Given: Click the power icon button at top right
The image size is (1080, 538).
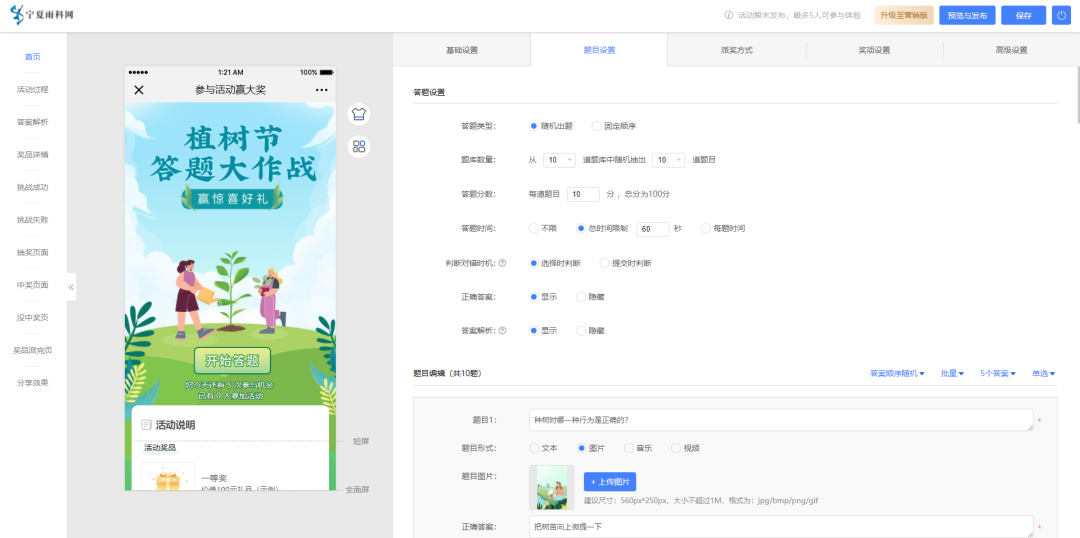Looking at the screenshot, I should coord(1061,15).
